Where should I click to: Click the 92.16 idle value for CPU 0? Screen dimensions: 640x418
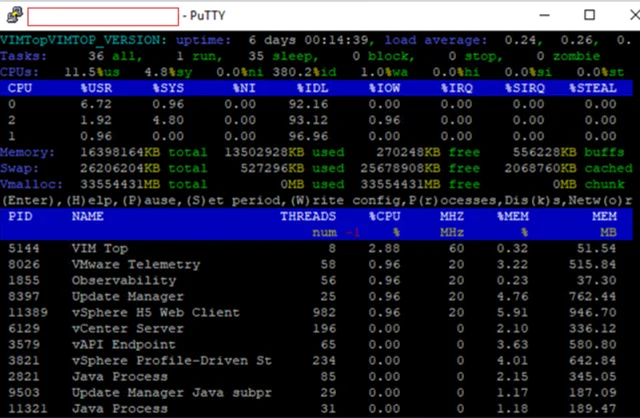coord(309,104)
